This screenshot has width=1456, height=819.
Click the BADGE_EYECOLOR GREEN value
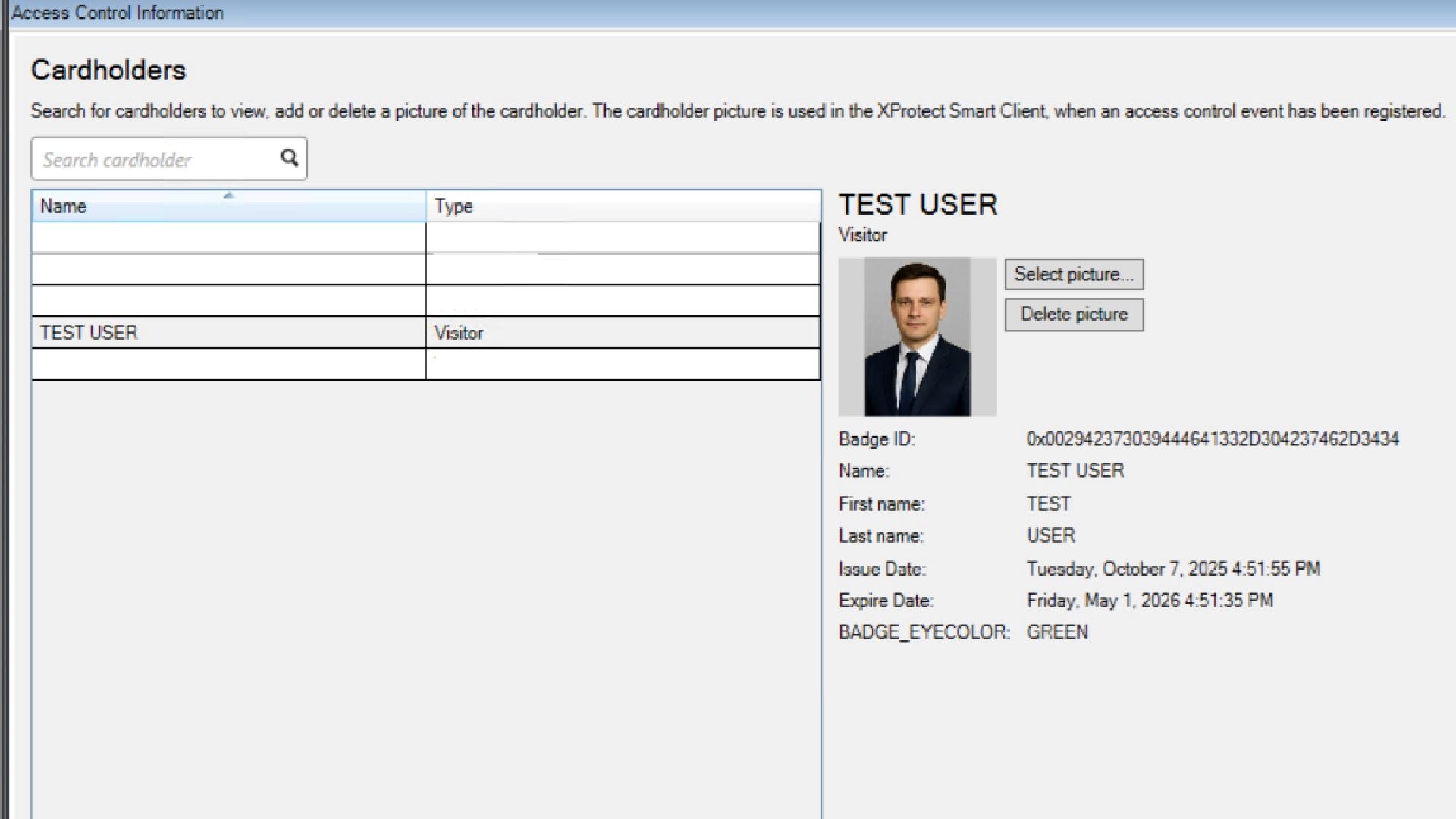click(x=1057, y=632)
